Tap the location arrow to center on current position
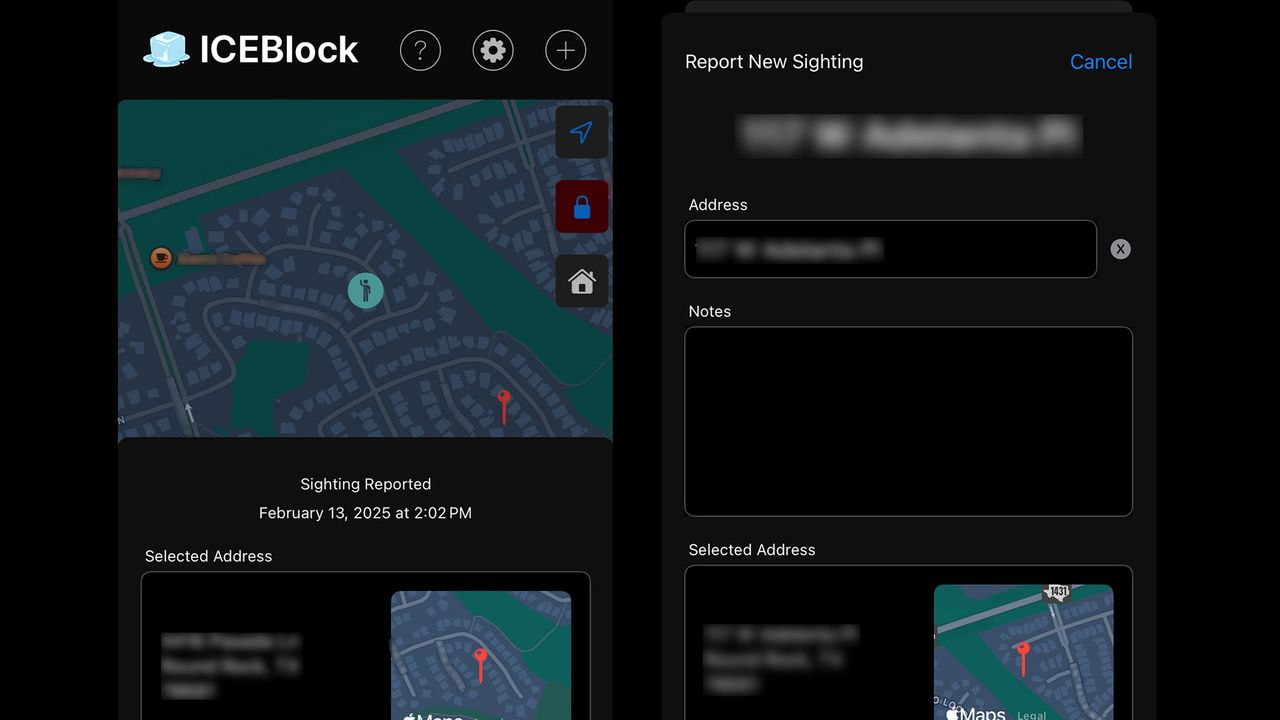 tap(582, 132)
